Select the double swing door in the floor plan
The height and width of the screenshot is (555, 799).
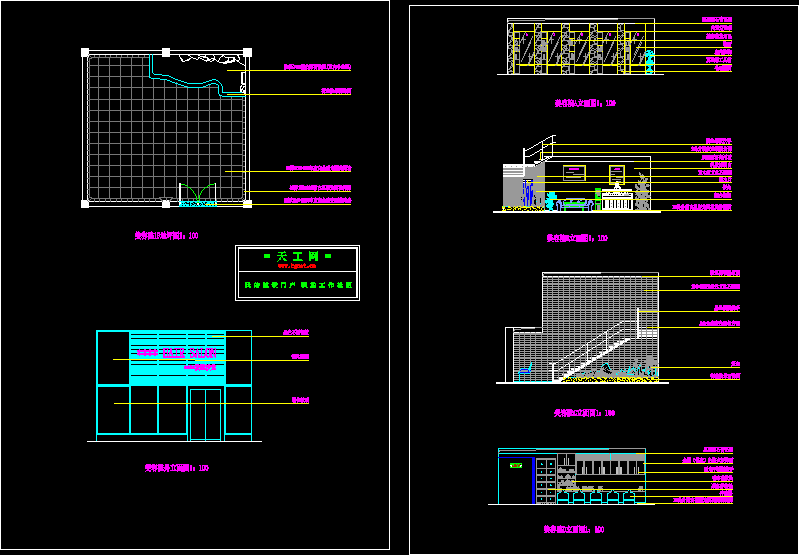point(197,194)
